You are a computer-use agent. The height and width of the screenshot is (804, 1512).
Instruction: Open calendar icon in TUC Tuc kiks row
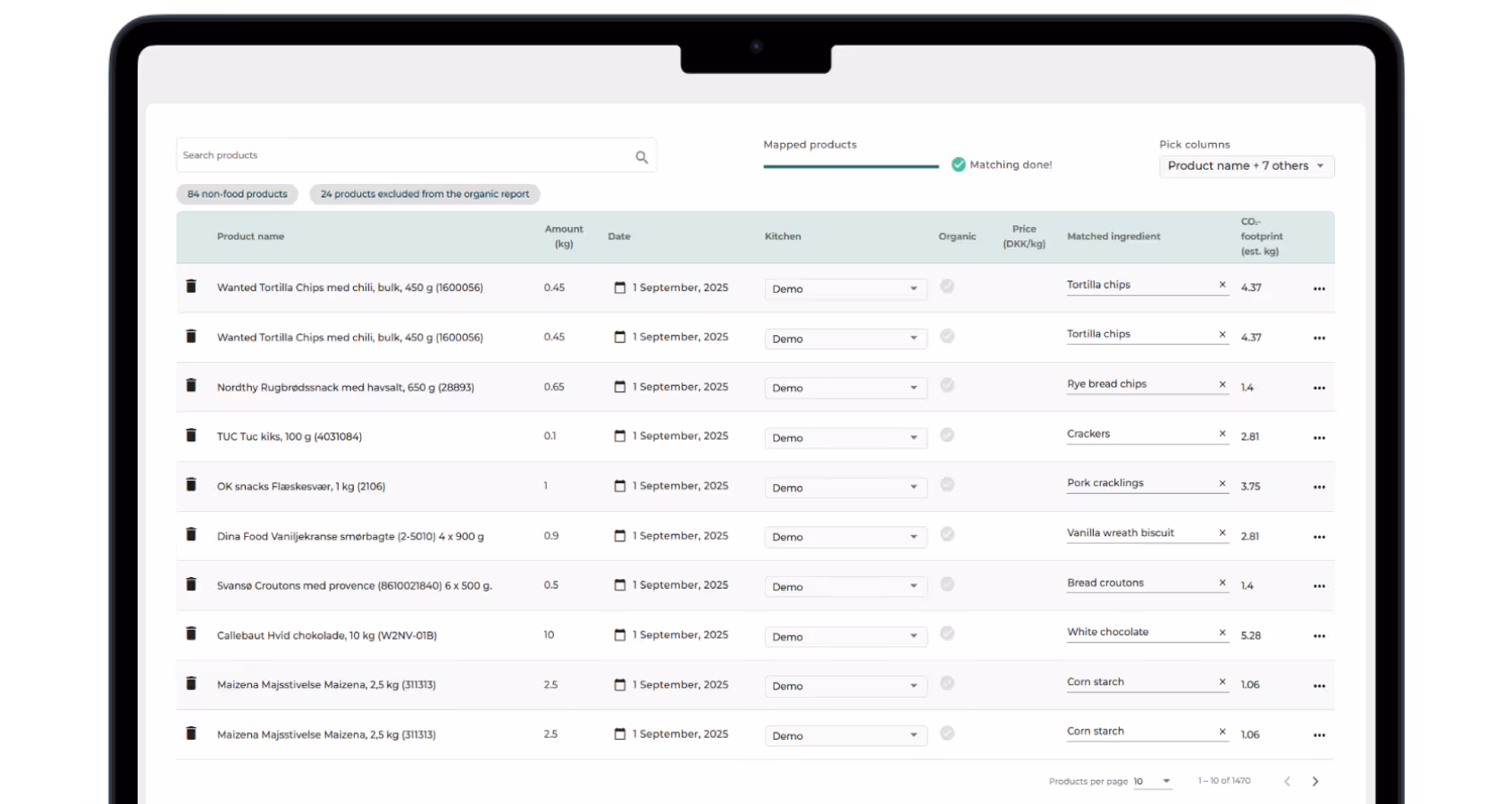[619, 436]
